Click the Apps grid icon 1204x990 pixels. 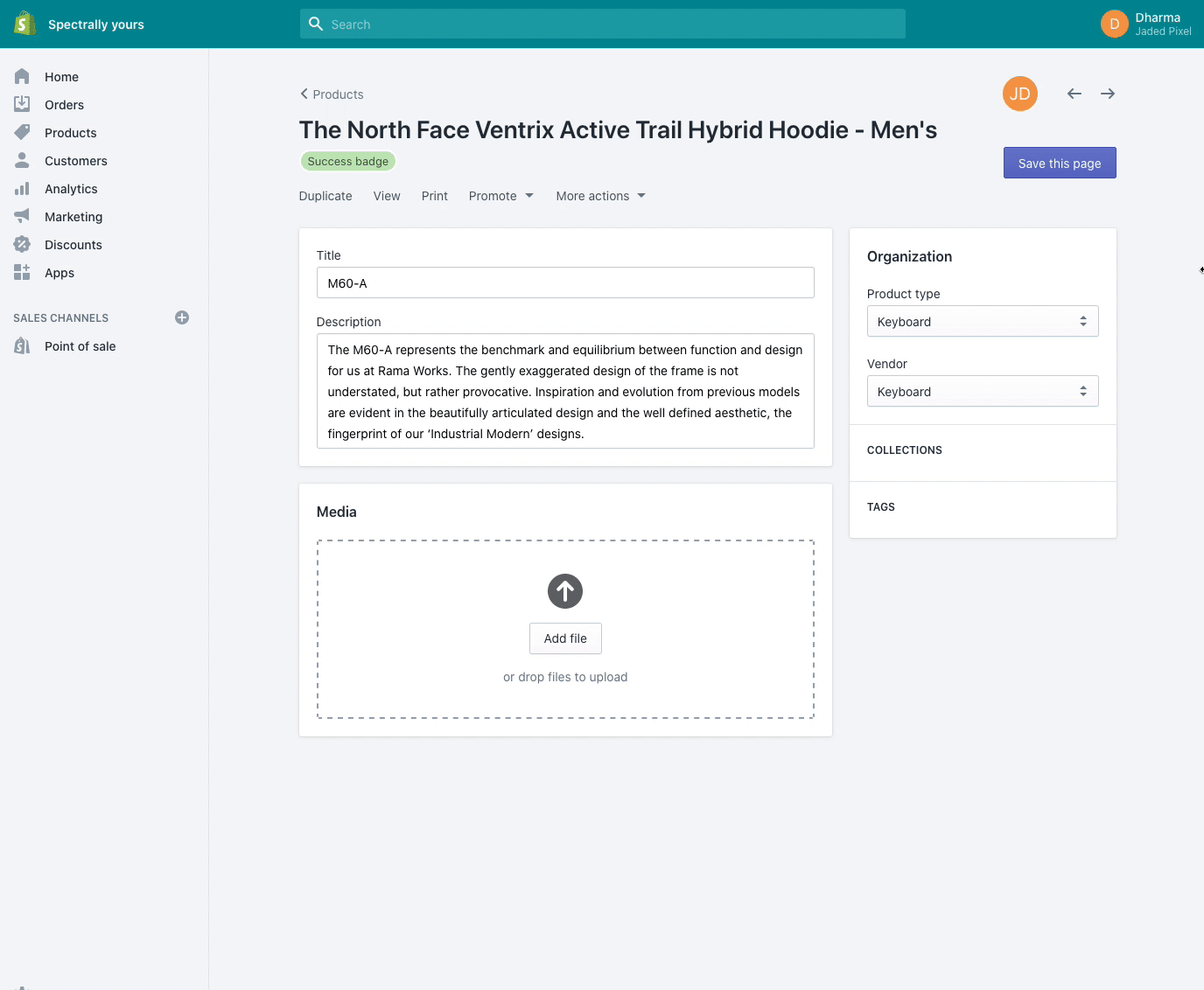pos(22,272)
